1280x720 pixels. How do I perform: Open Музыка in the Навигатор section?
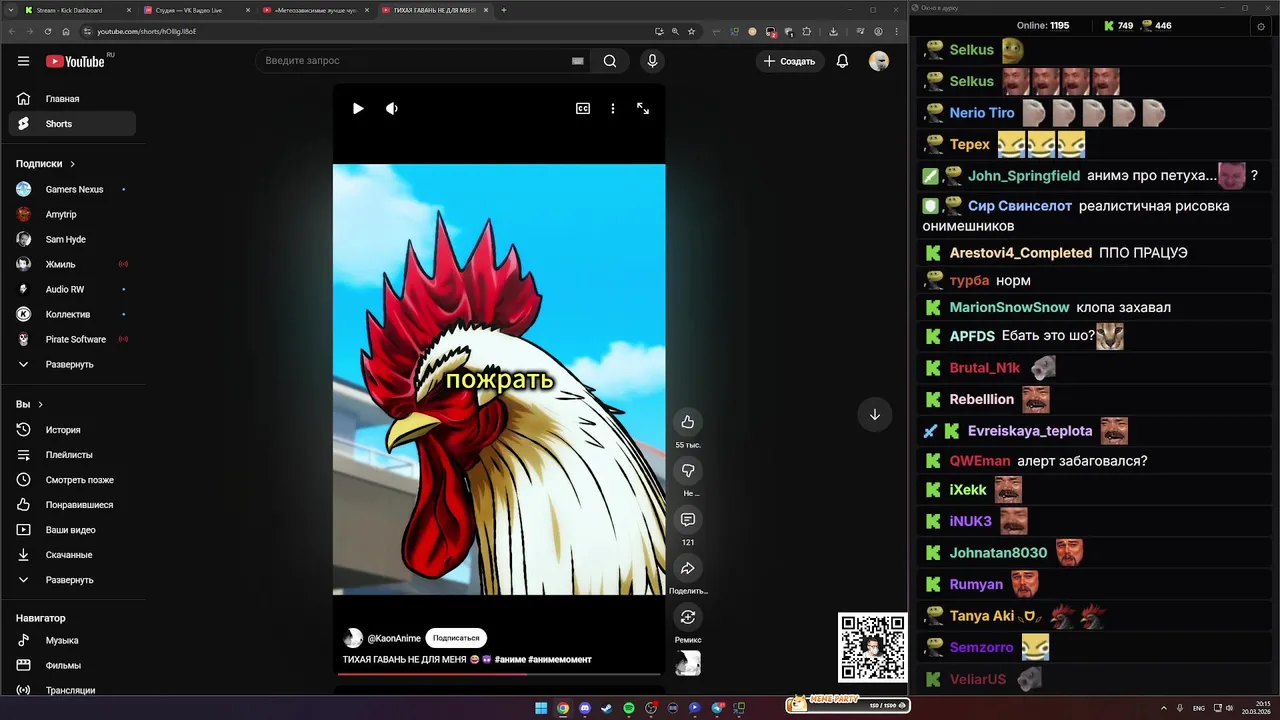(72, 640)
